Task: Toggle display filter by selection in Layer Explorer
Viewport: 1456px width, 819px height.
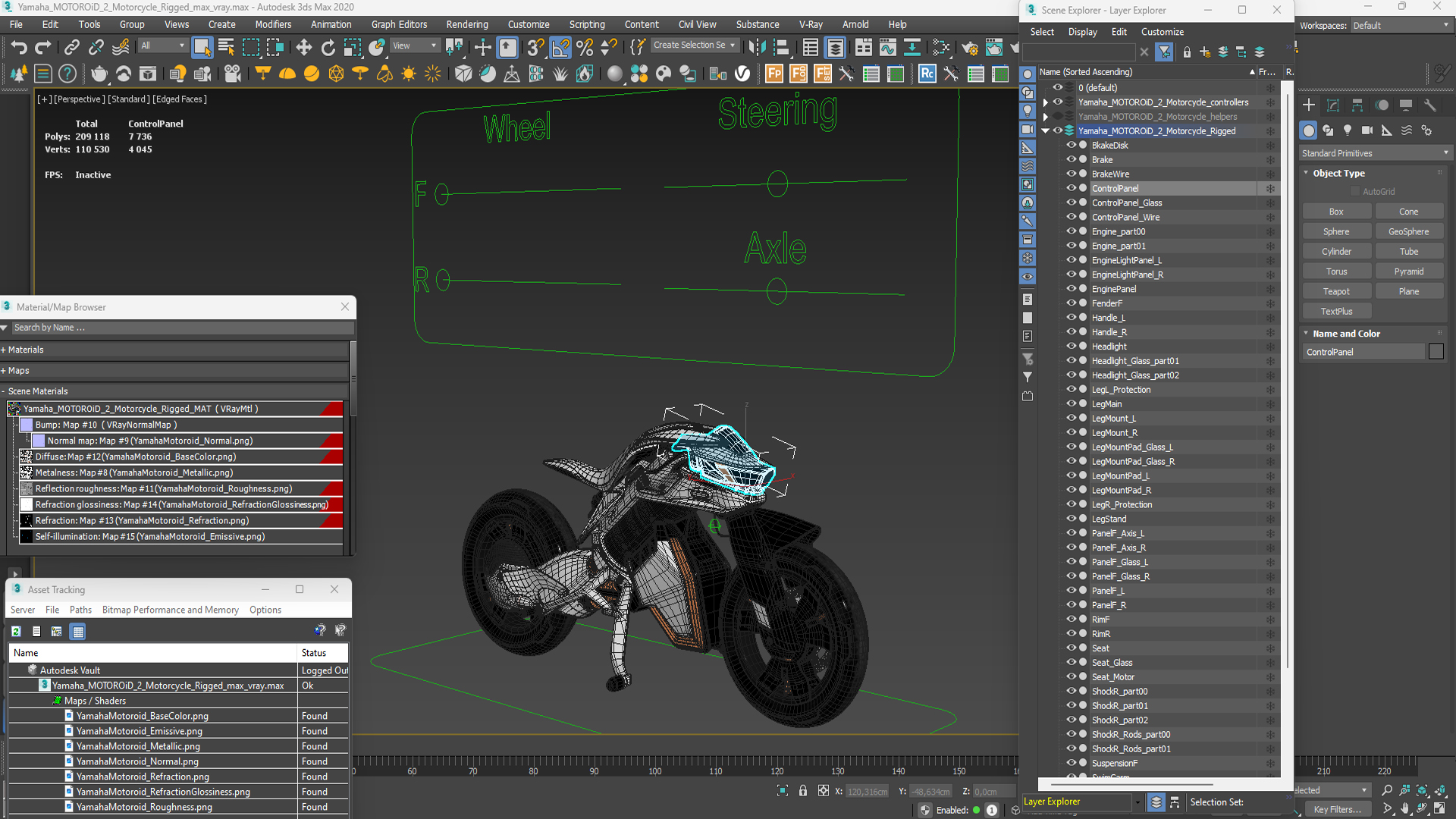Action: (1165, 52)
